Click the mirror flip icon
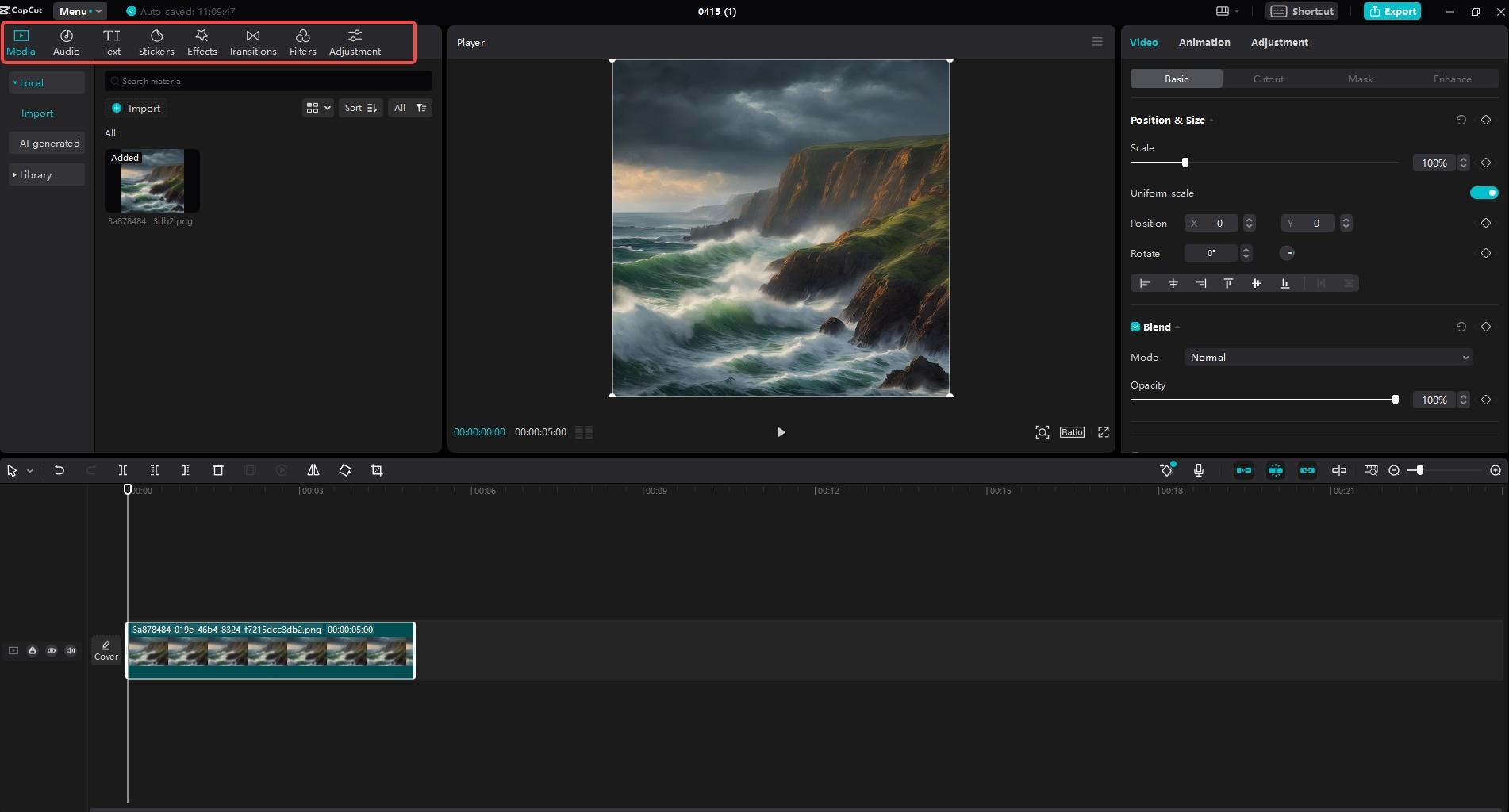The image size is (1509, 812). pos(313,470)
